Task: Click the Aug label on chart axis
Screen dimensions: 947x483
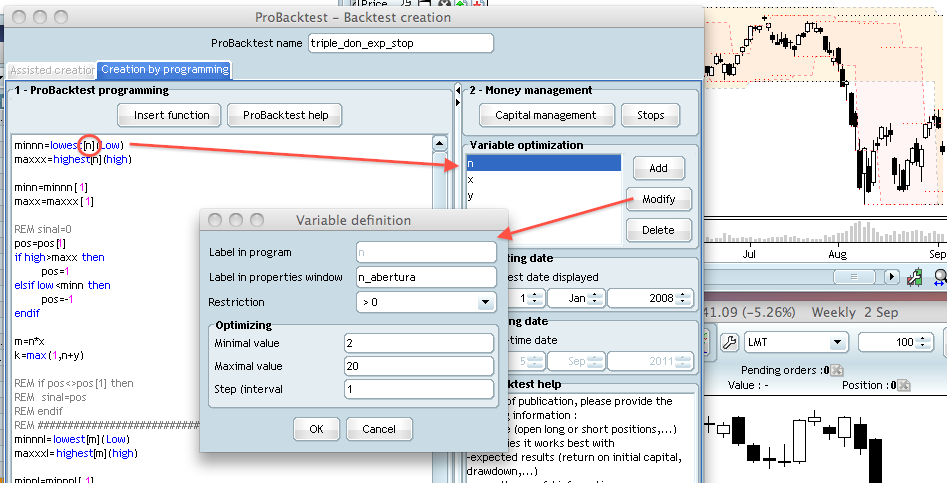Action: click(837, 254)
